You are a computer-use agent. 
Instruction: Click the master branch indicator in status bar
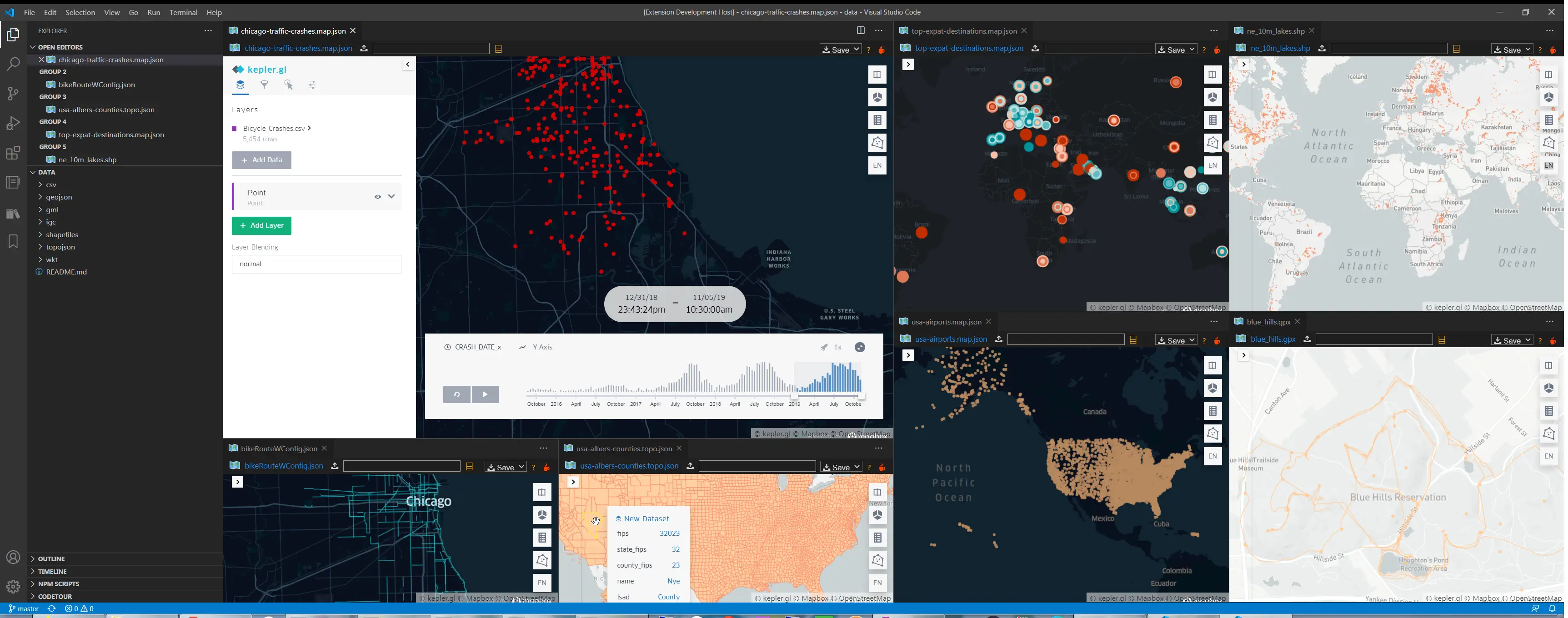pos(25,608)
